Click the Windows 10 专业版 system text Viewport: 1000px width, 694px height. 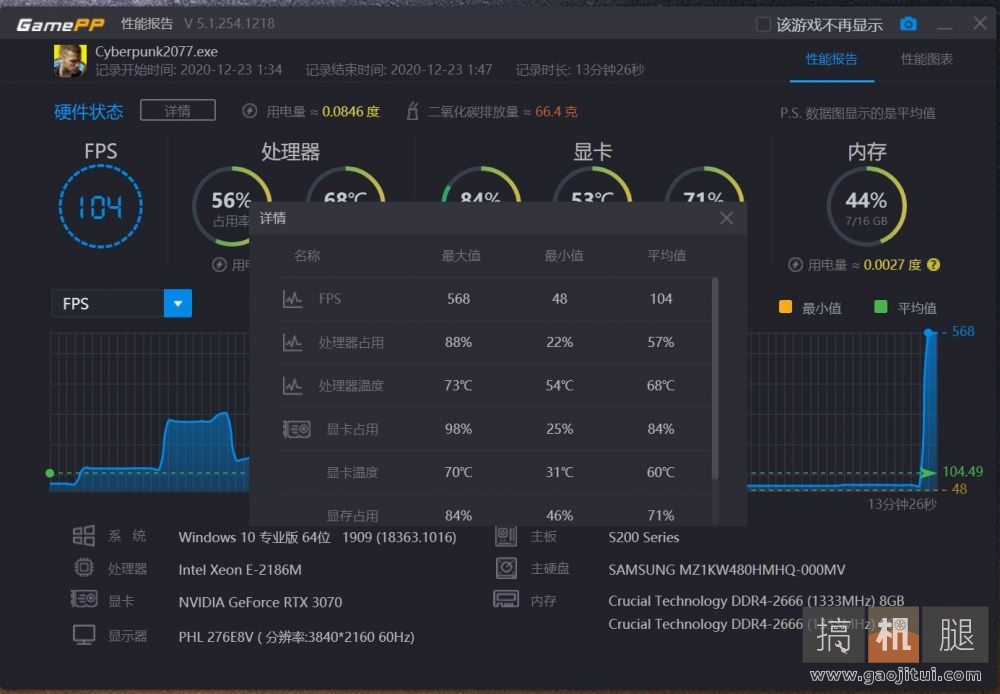(x=318, y=537)
